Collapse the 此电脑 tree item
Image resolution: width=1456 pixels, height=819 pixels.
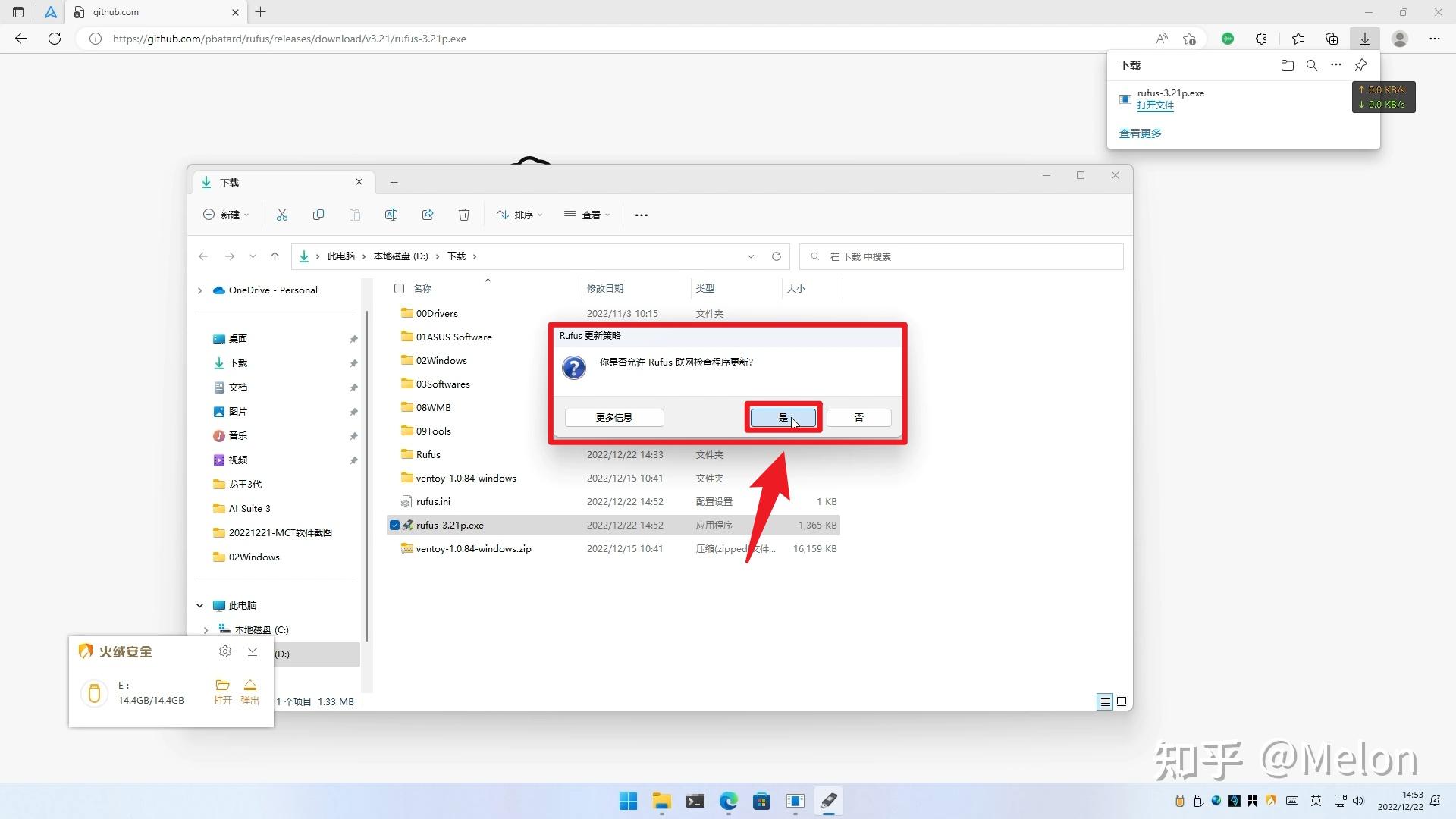point(199,605)
